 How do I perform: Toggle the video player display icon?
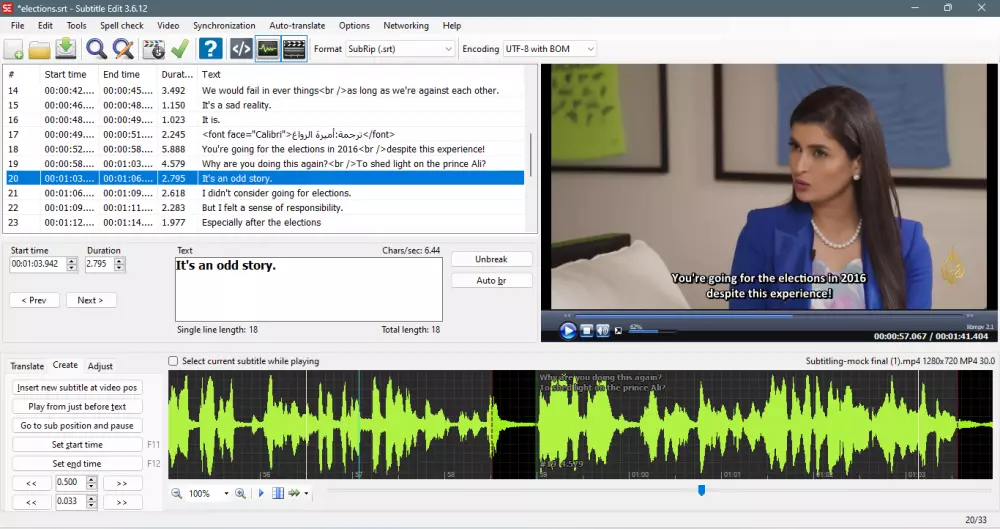[294, 49]
